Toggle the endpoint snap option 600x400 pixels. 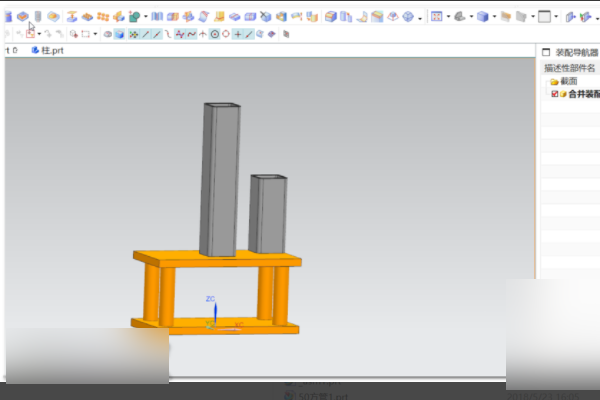point(145,34)
